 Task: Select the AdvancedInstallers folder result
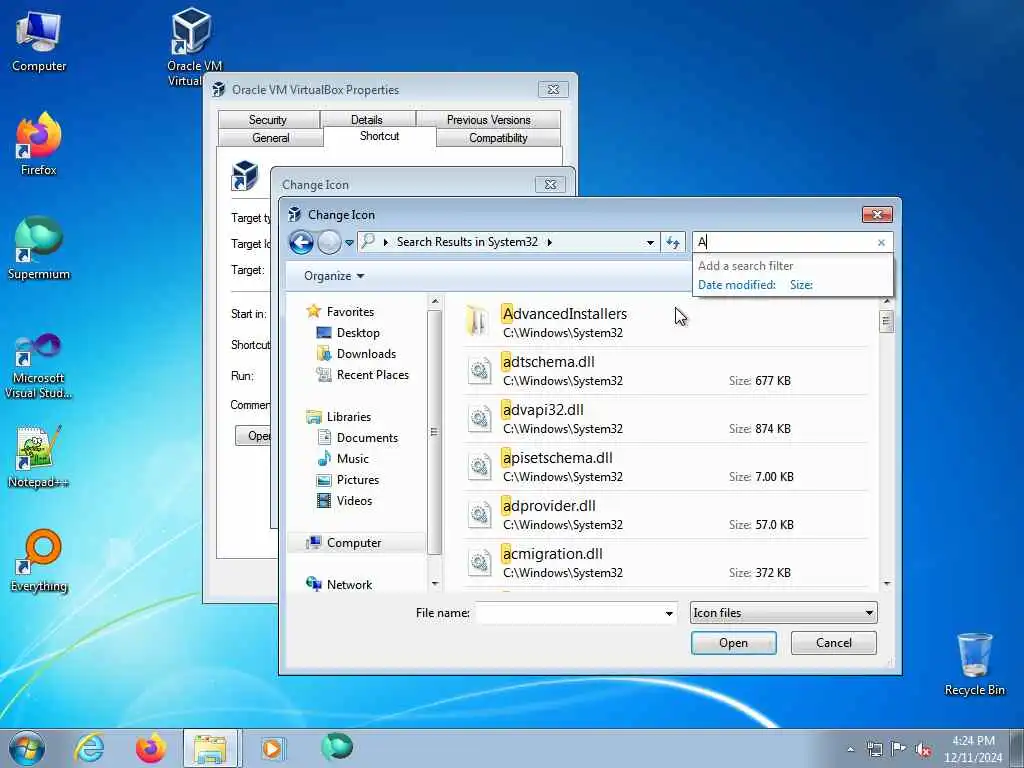pyautogui.click(x=666, y=322)
